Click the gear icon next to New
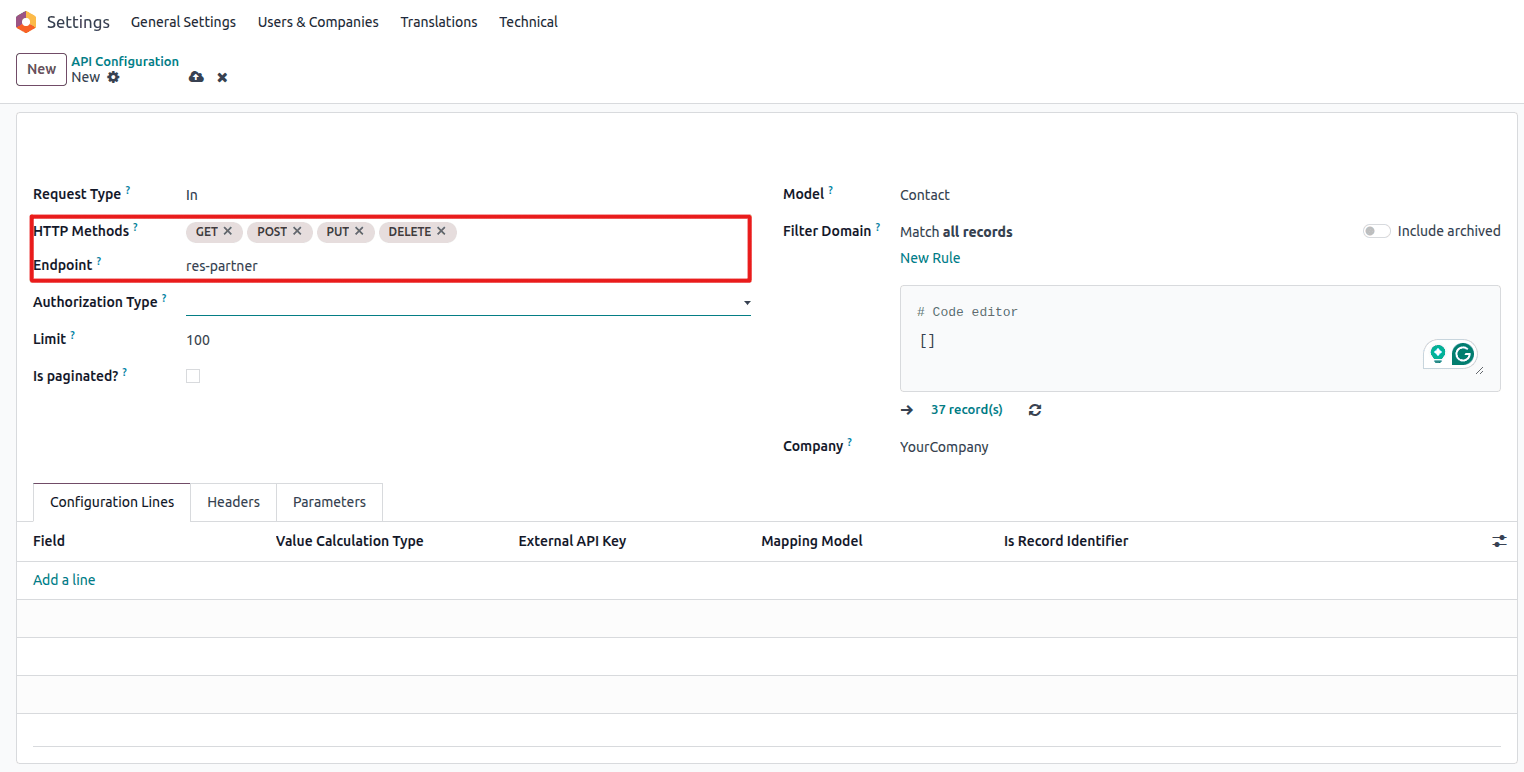Image resolution: width=1524 pixels, height=772 pixels. tap(113, 77)
